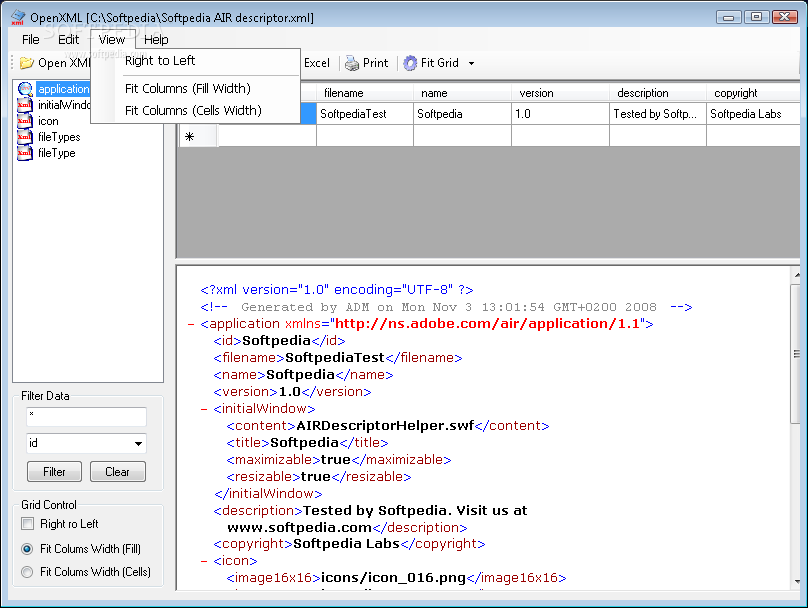Select the application tree item
This screenshot has height=608, width=808.
tap(63, 89)
